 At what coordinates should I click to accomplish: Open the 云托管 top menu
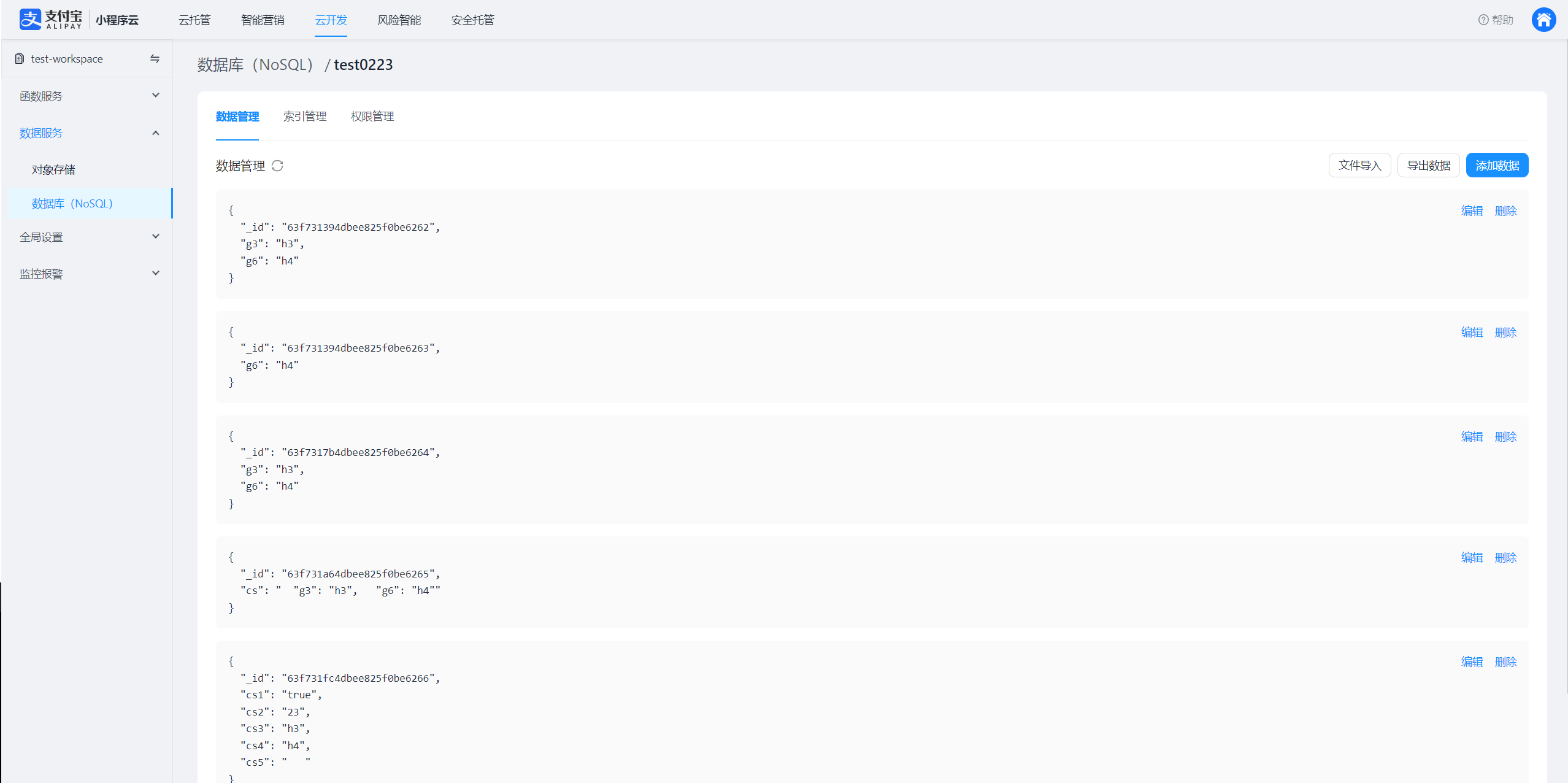(x=194, y=20)
